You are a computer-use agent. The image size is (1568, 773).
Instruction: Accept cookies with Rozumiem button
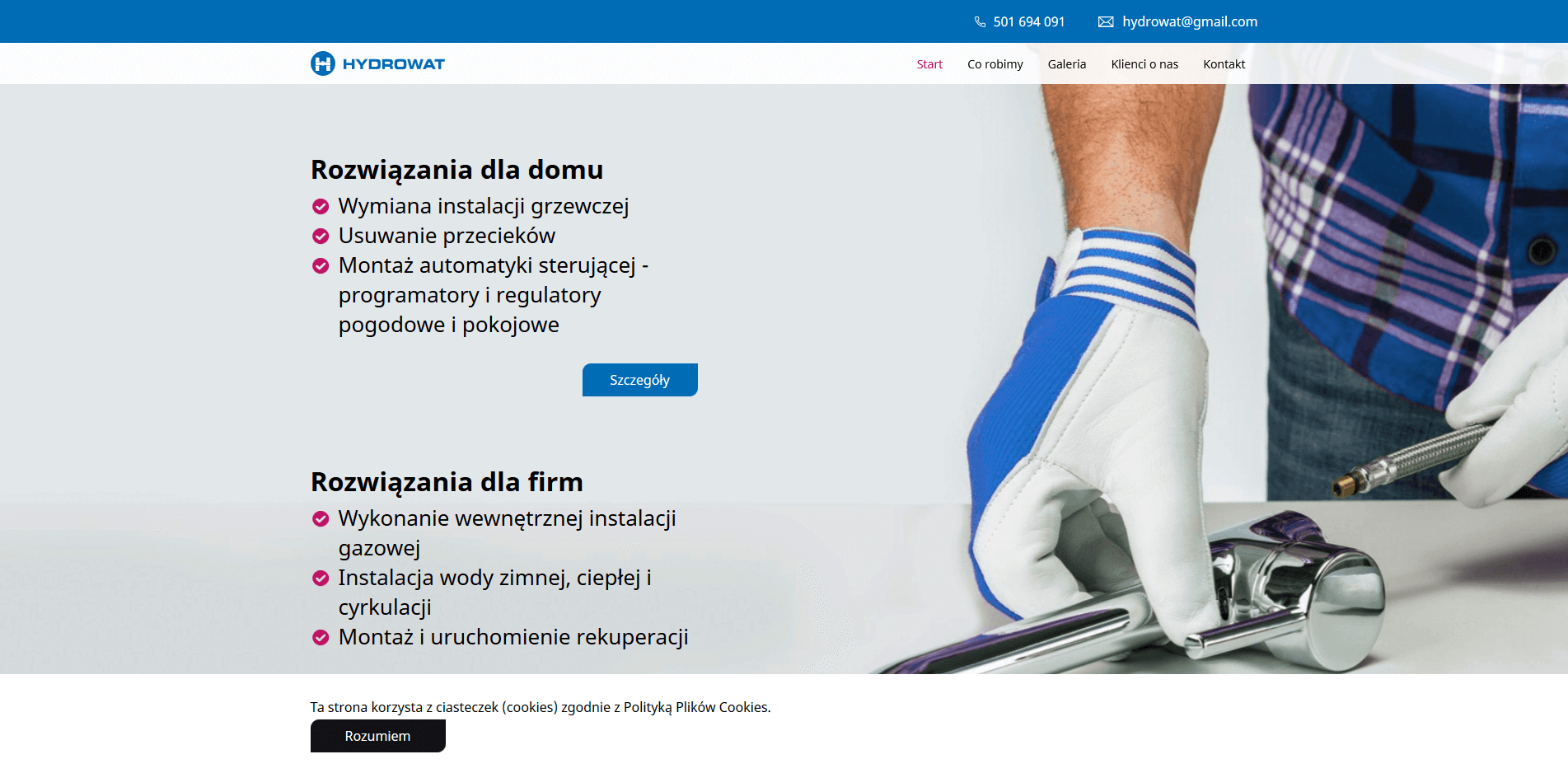(377, 736)
